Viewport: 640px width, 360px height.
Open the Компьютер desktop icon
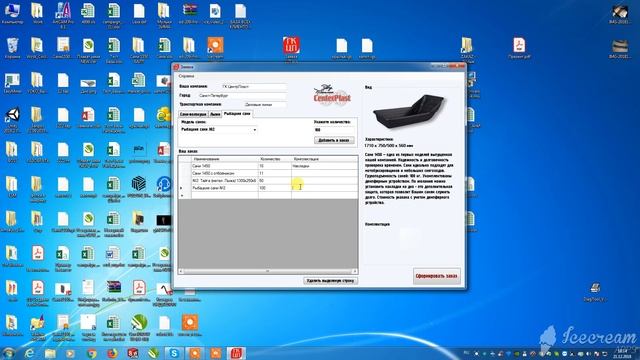[x=12, y=14]
